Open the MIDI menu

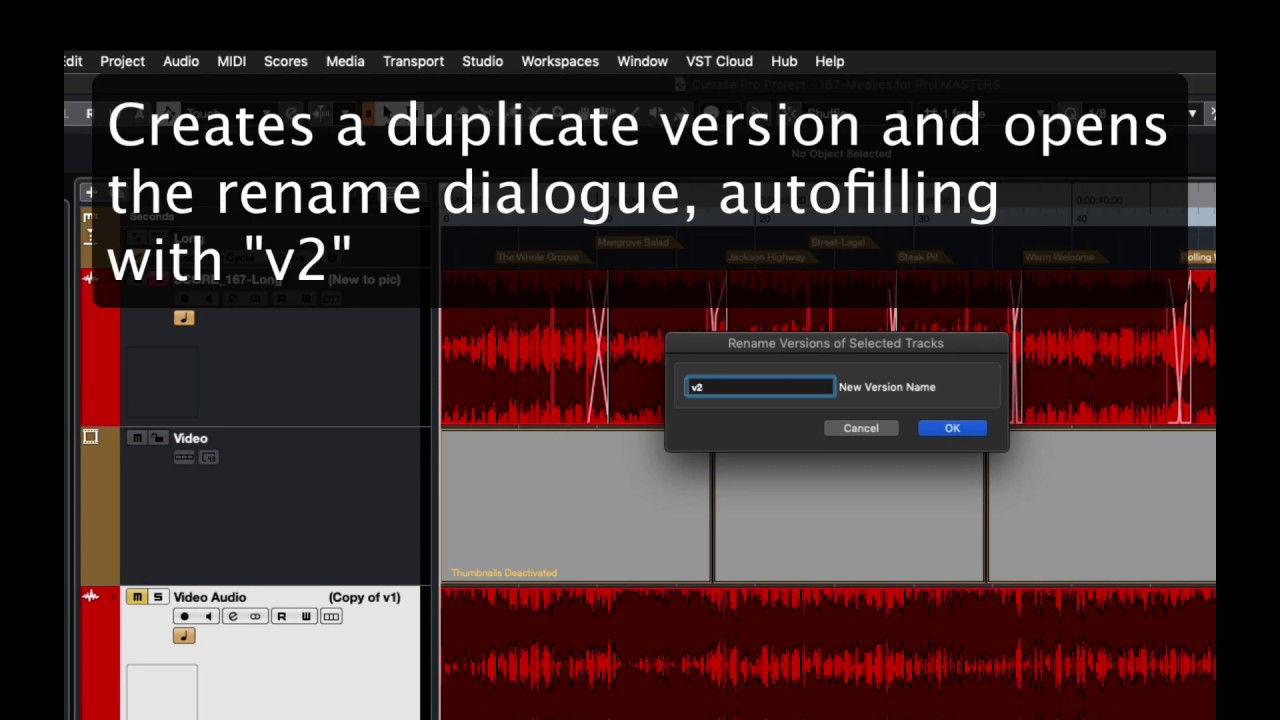pyautogui.click(x=231, y=61)
